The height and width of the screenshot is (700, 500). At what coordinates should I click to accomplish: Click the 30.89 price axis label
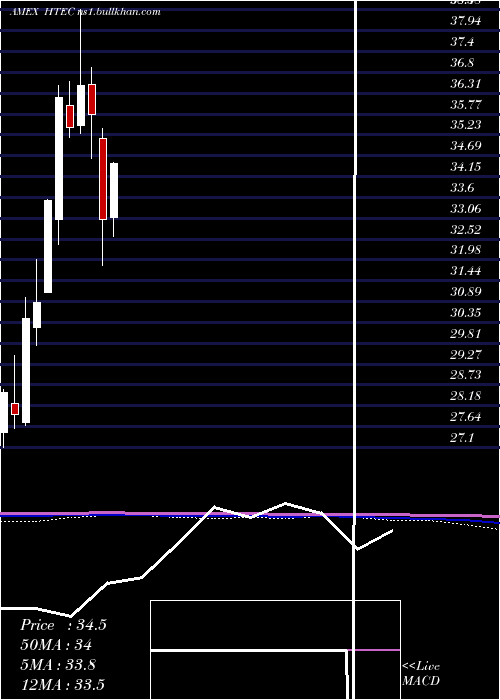pyautogui.click(x=466, y=292)
